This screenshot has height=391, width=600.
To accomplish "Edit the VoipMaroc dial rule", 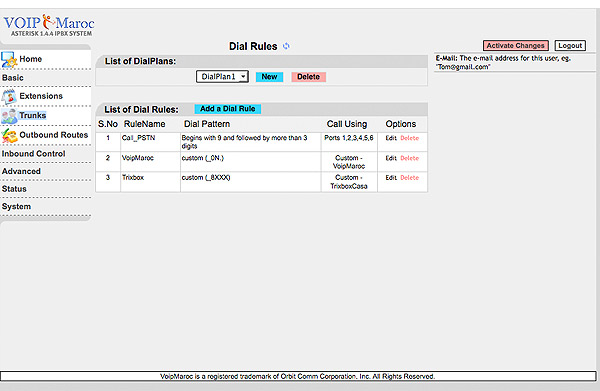I will (391, 158).
